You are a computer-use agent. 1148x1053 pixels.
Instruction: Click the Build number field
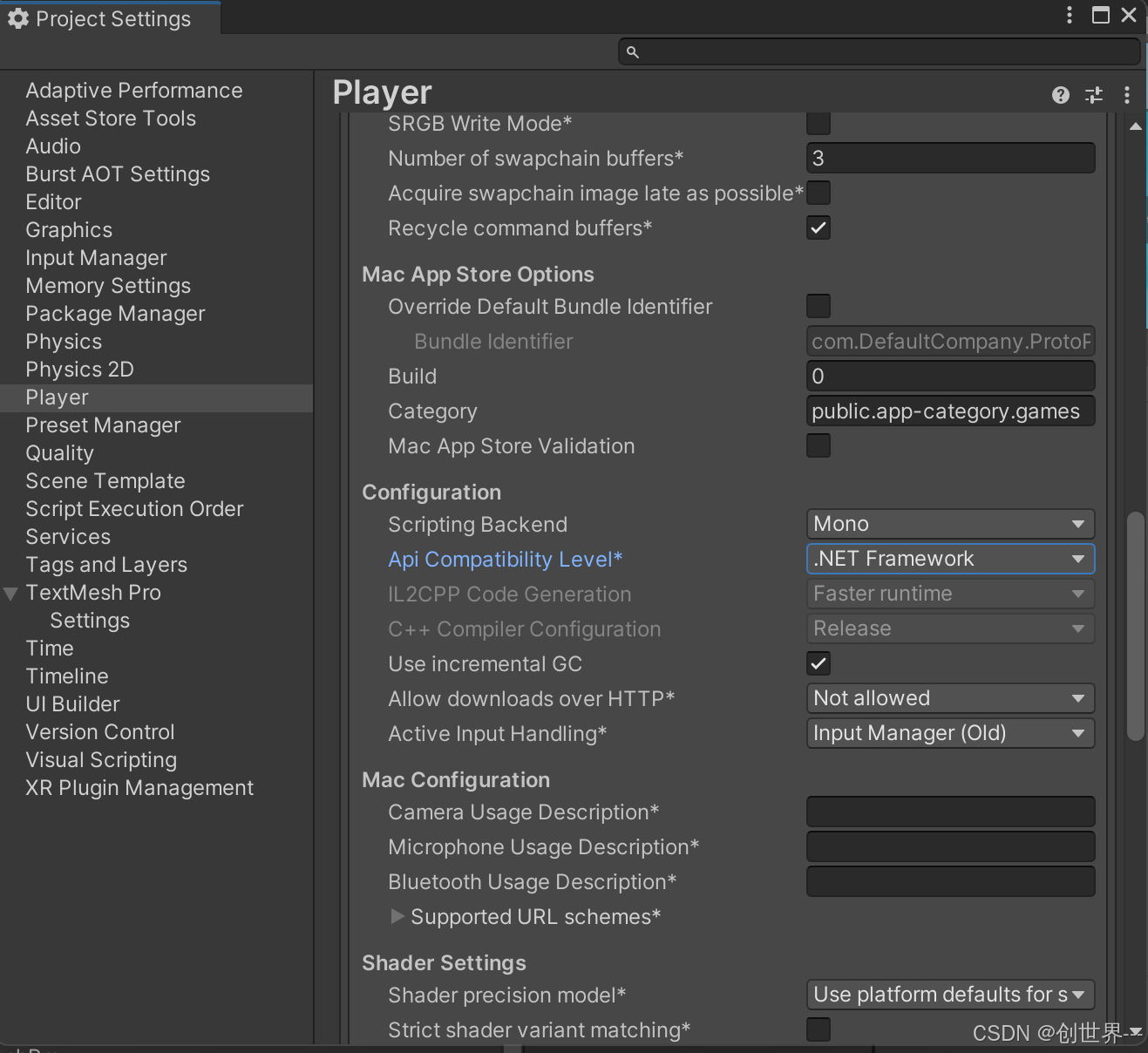[x=950, y=376]
